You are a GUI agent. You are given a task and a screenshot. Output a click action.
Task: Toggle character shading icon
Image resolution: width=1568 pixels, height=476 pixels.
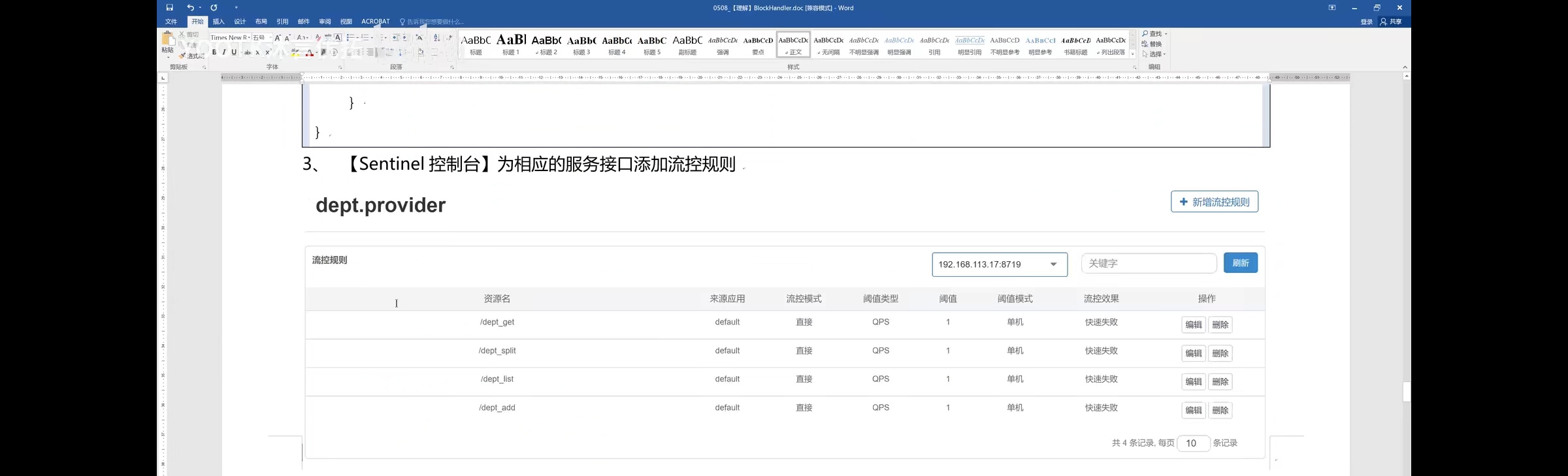click(323, 52)
